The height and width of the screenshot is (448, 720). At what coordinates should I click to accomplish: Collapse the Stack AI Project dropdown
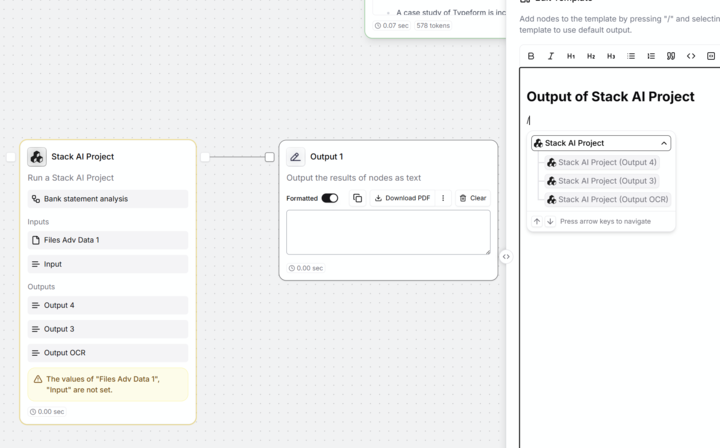[x=663, y=143]
